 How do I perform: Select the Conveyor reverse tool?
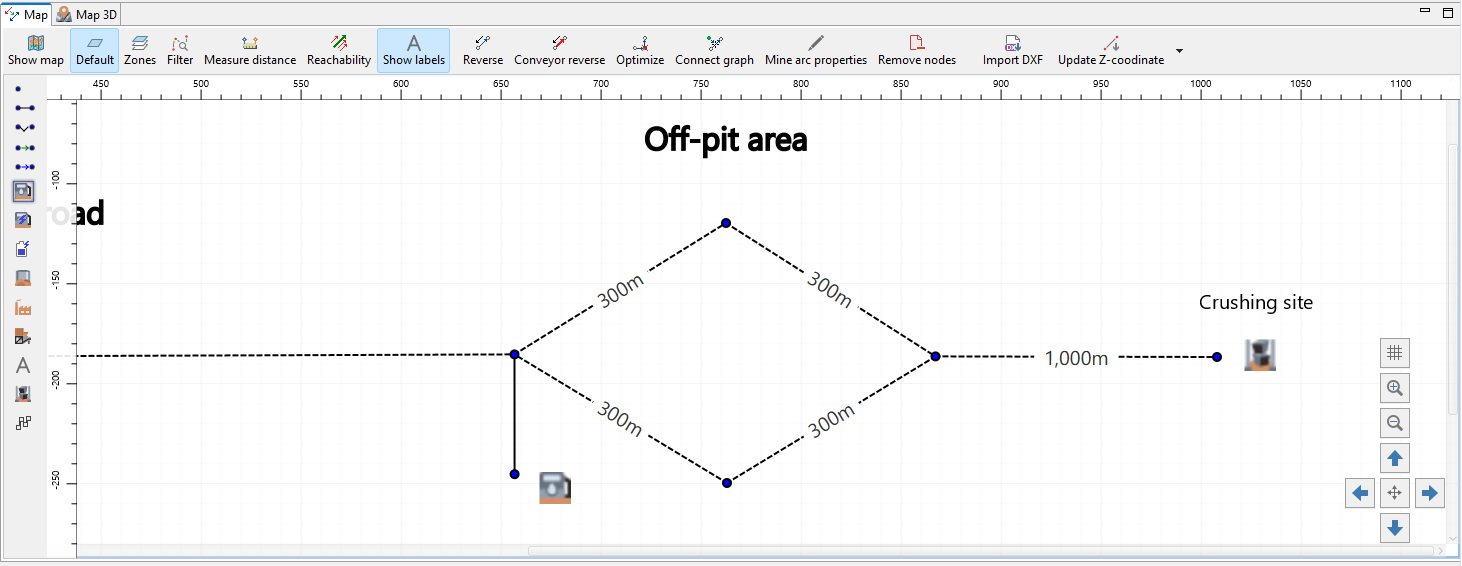click(x=560, y=50)
